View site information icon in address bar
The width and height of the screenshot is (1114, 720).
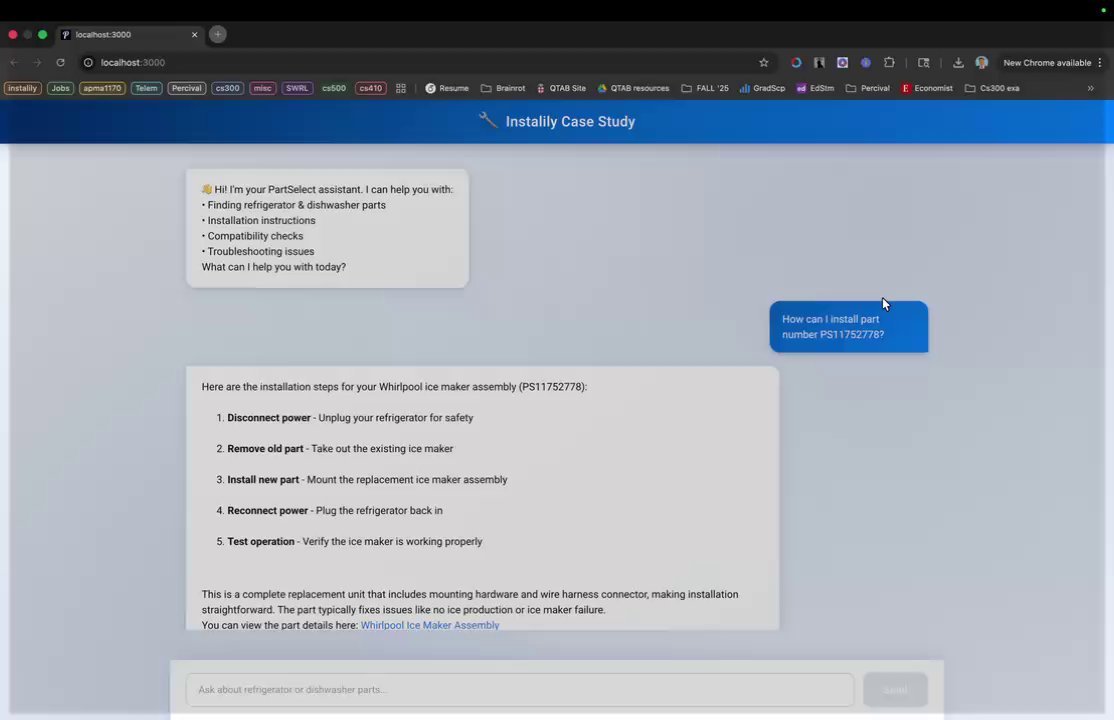point(88,63)
